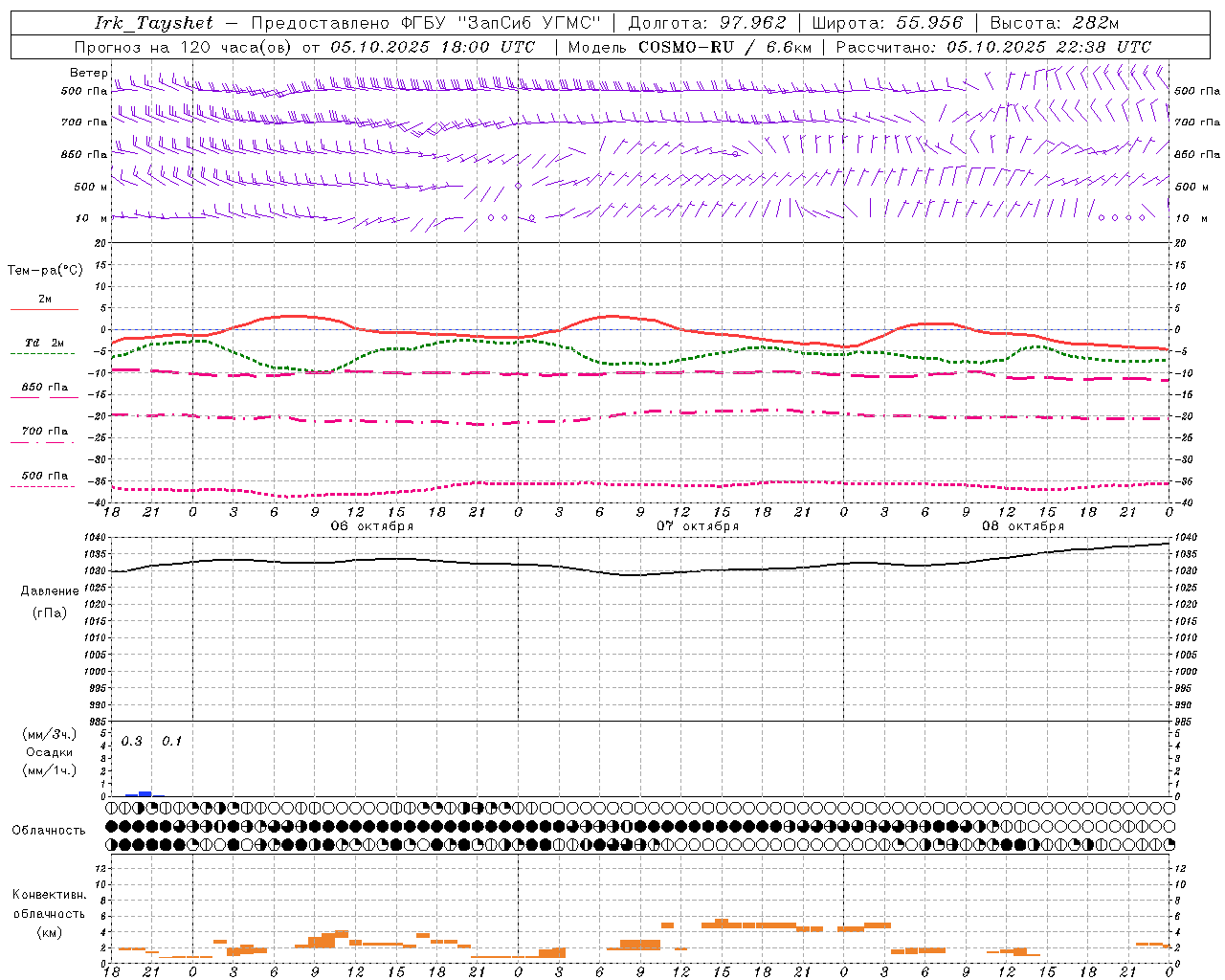Click the 2м temperature legend entry
The height and width of the screenshot is (980, 1225).
pos(45,299)
